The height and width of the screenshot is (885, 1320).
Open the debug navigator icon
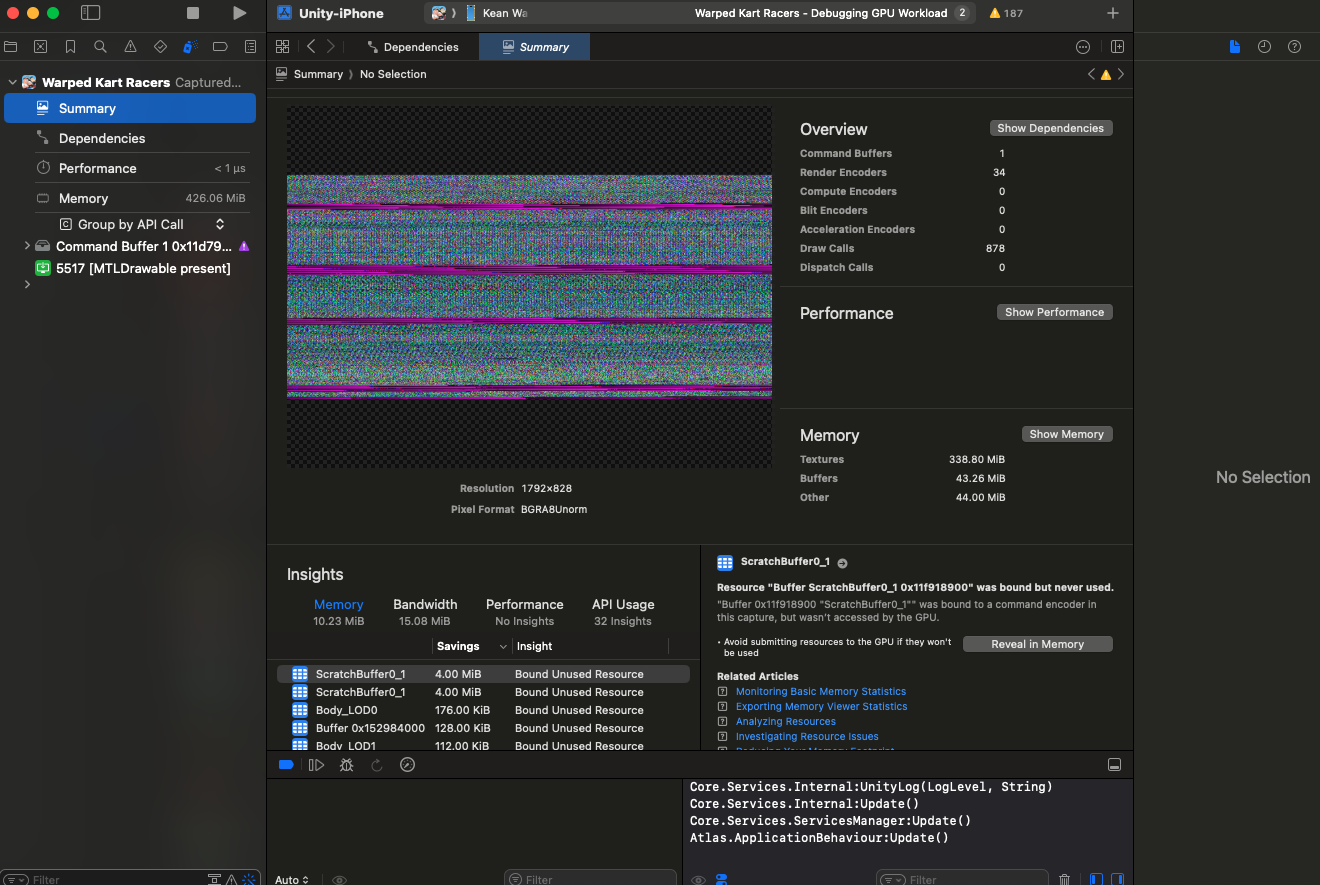pos(190,47)
